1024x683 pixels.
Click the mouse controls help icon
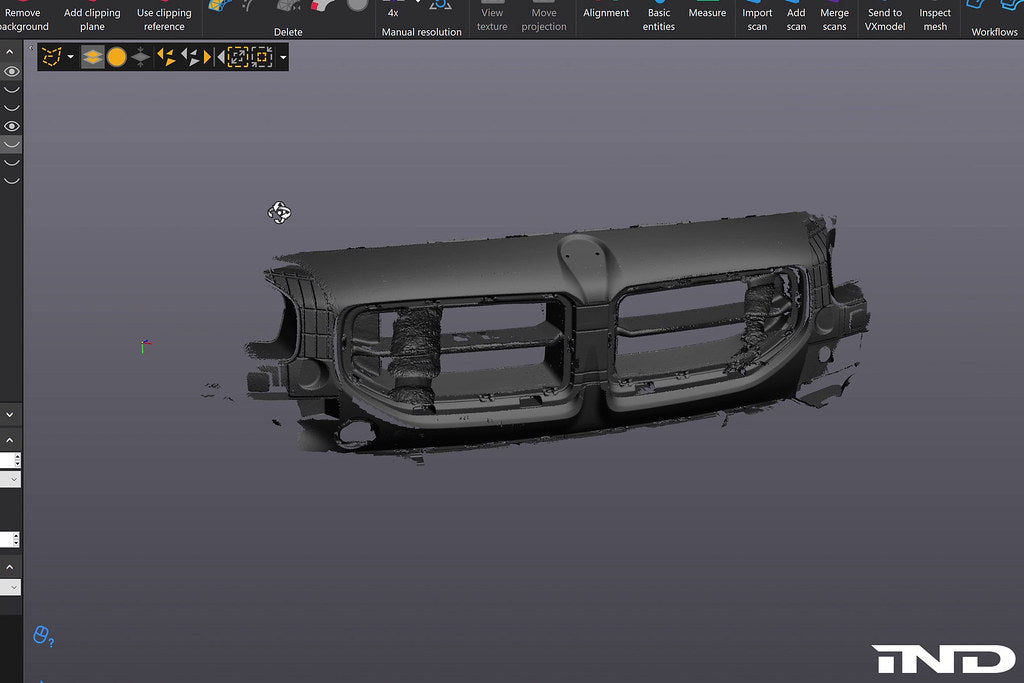point(43,636)
